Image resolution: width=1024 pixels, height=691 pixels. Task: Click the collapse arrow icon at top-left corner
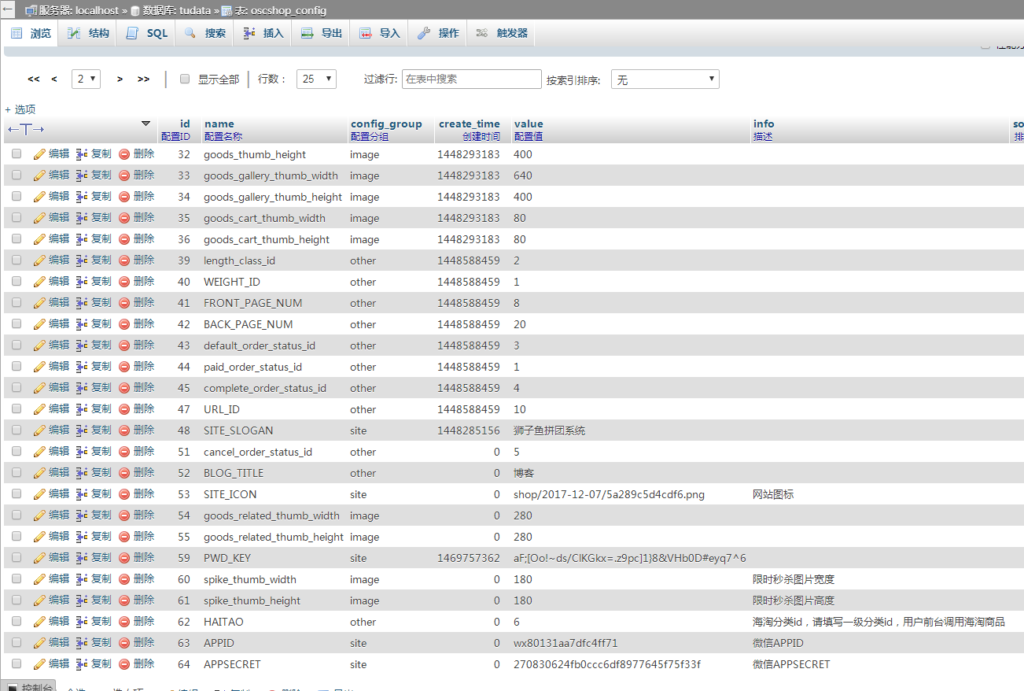8,9
